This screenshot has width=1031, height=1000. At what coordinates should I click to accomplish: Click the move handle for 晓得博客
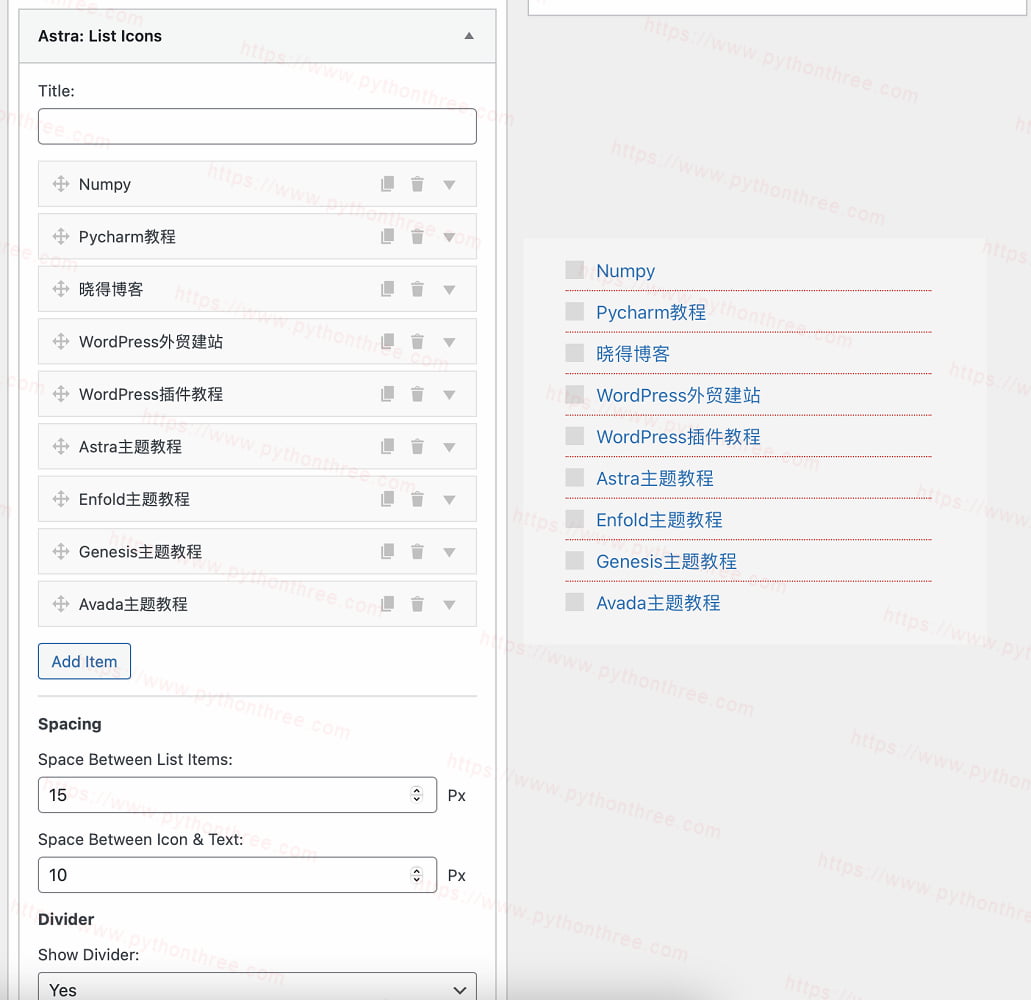[x=61, y=289]
